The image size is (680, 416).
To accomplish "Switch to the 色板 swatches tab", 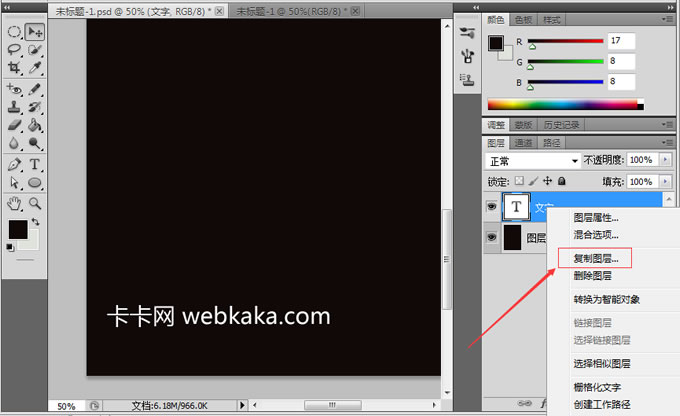I will [523, 20].
